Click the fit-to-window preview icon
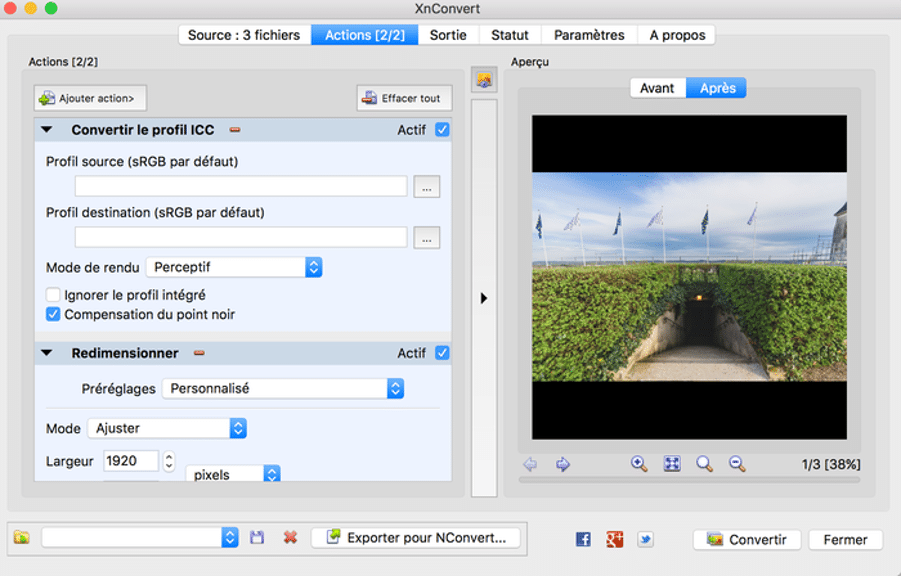The width and height of the screenshot is (902, 576). click(x=672, y=464)
